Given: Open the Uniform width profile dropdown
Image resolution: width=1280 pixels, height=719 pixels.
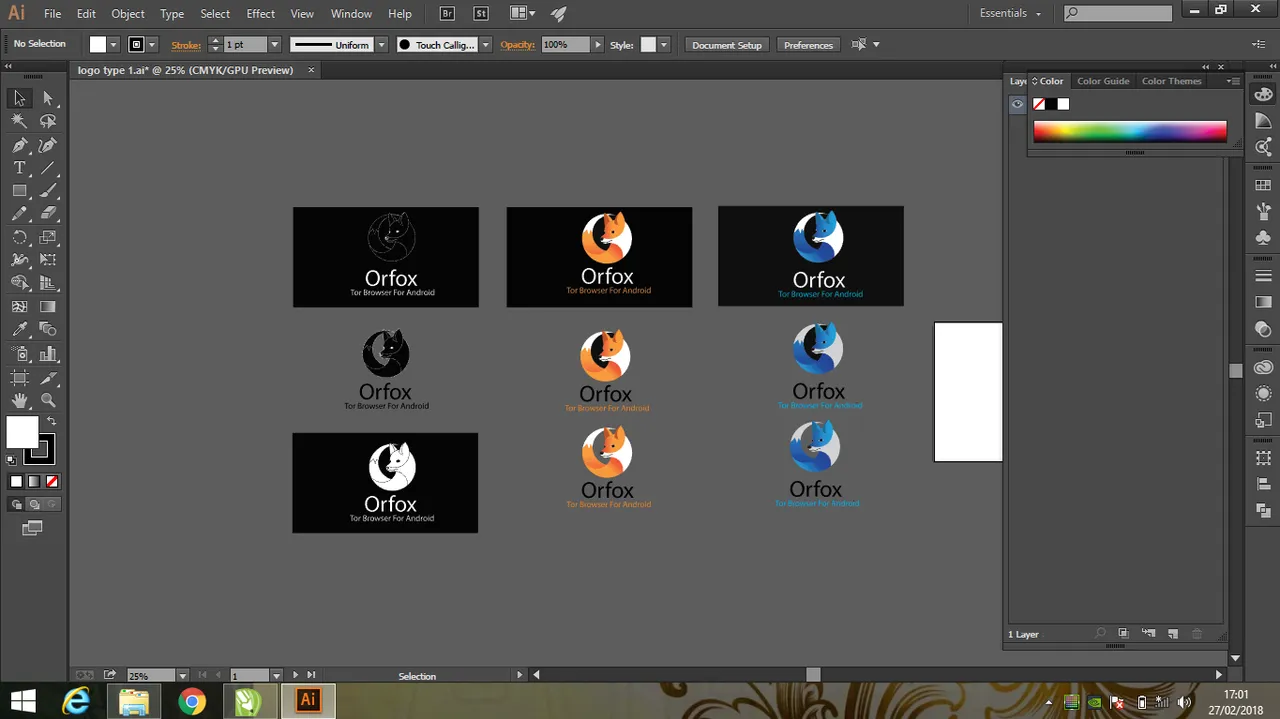Looking at the screenshot, I should (380, 45).
